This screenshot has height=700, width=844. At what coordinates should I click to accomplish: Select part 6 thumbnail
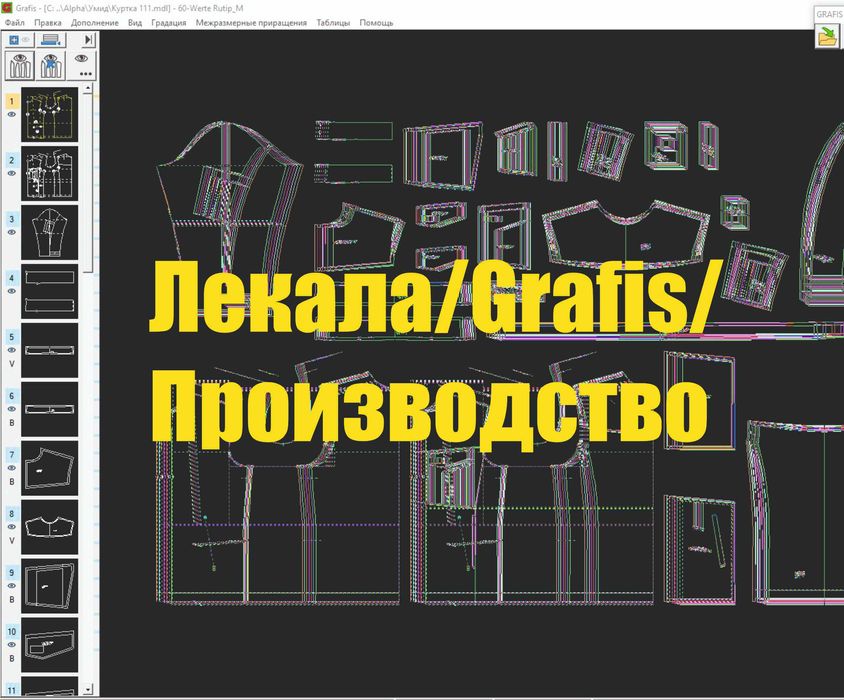coord(50,410)
